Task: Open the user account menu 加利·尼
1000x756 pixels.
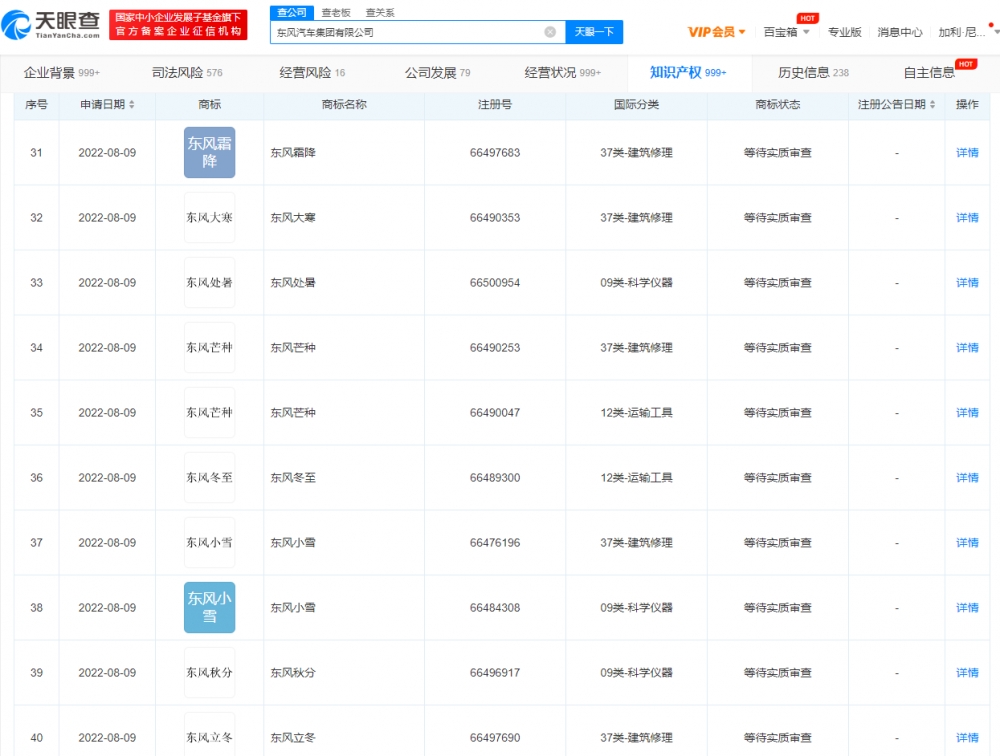Action: click(x=963, y=32)
